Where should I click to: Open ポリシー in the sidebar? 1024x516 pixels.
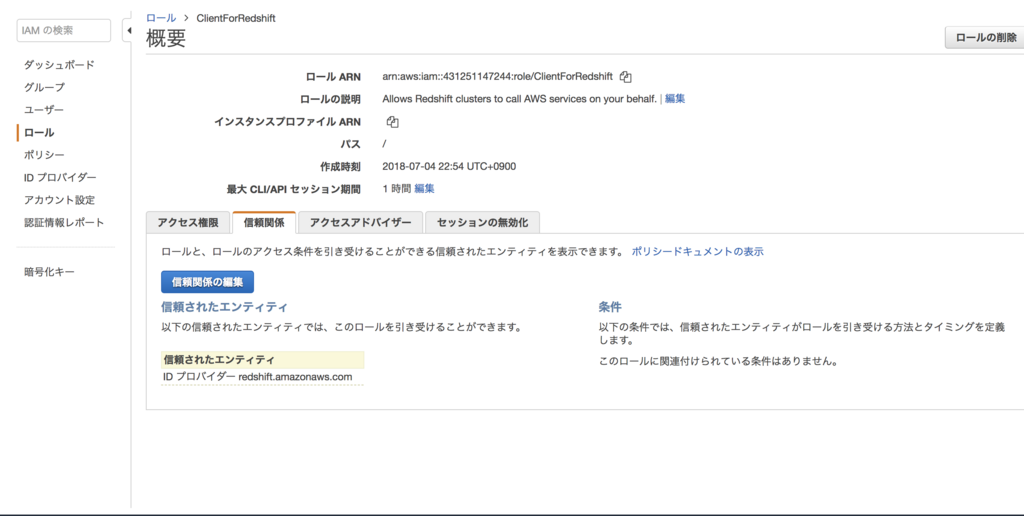coord(44,155)
